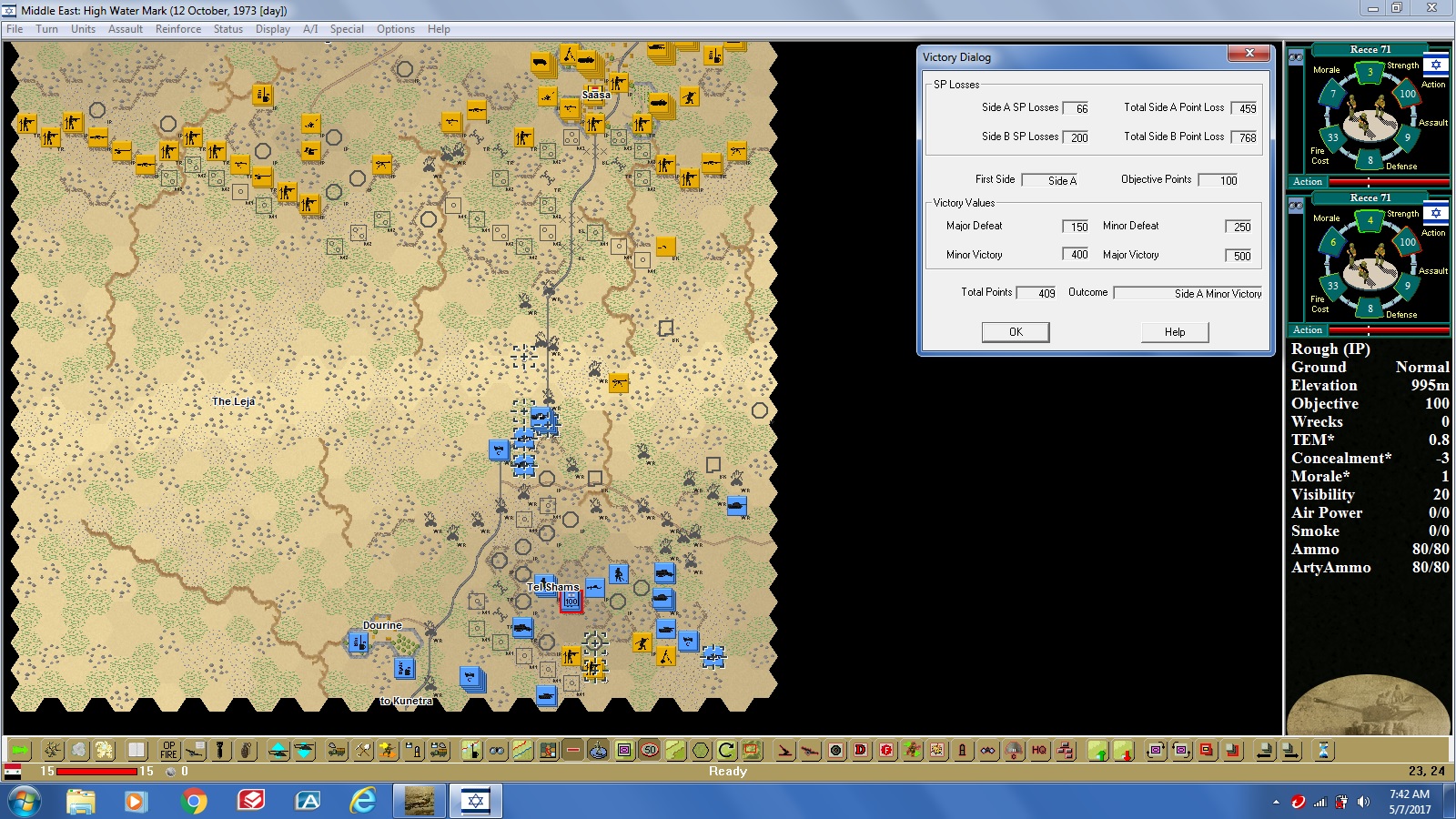Image resolution: width=1456 pixels, height=819 pixels.
Task: Confirm Victory Dialog with OK button
Action: 1016,332
